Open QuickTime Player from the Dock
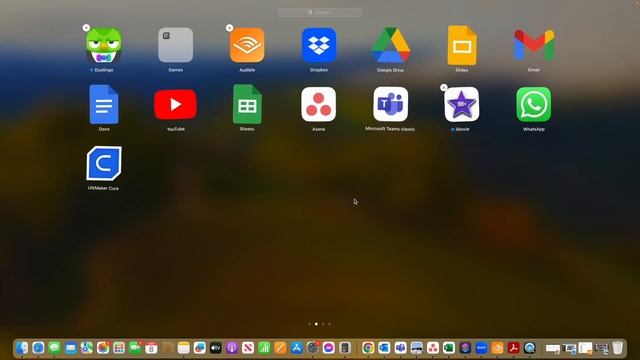 (530, 348)
